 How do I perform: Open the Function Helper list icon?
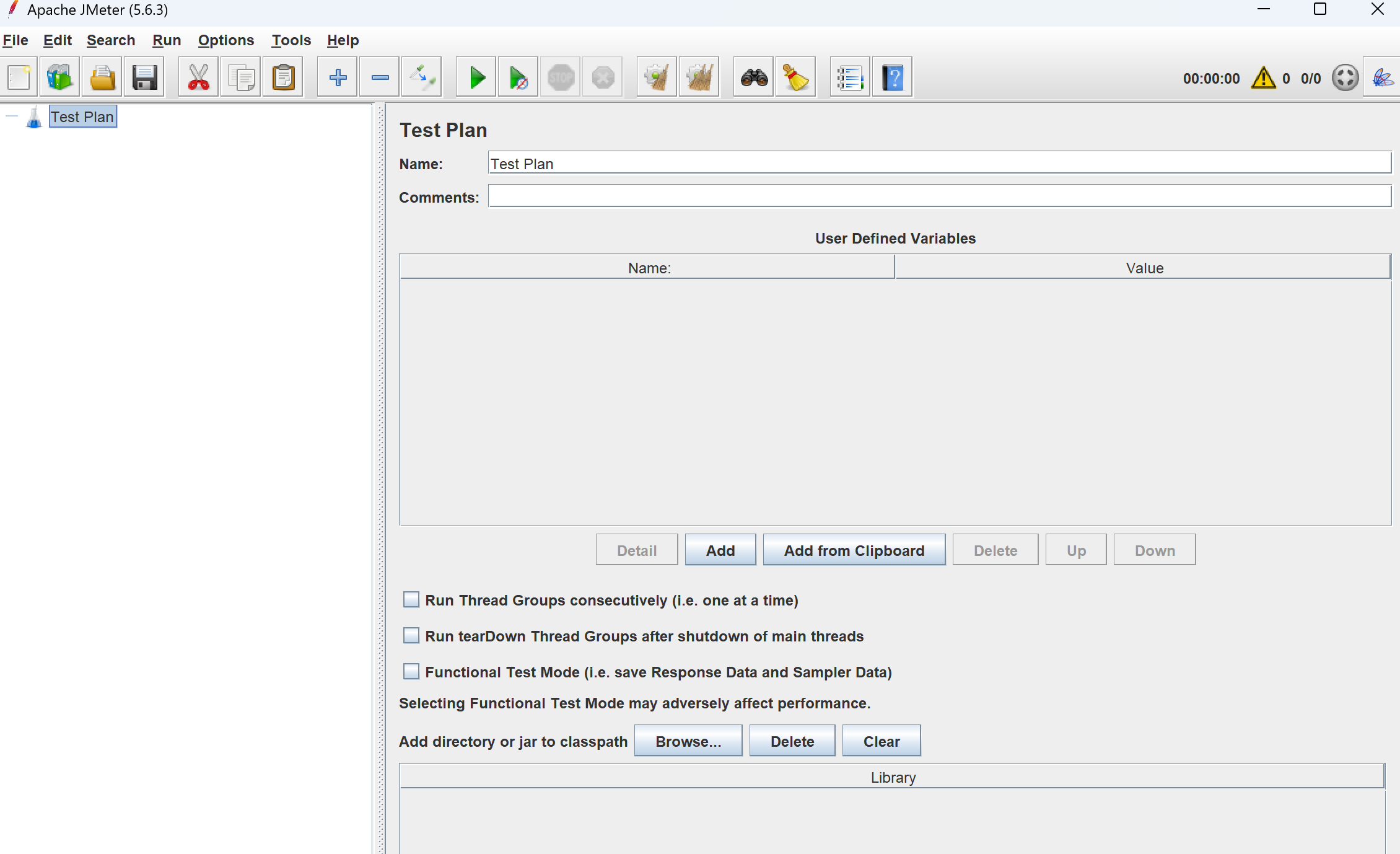(851, 77)
